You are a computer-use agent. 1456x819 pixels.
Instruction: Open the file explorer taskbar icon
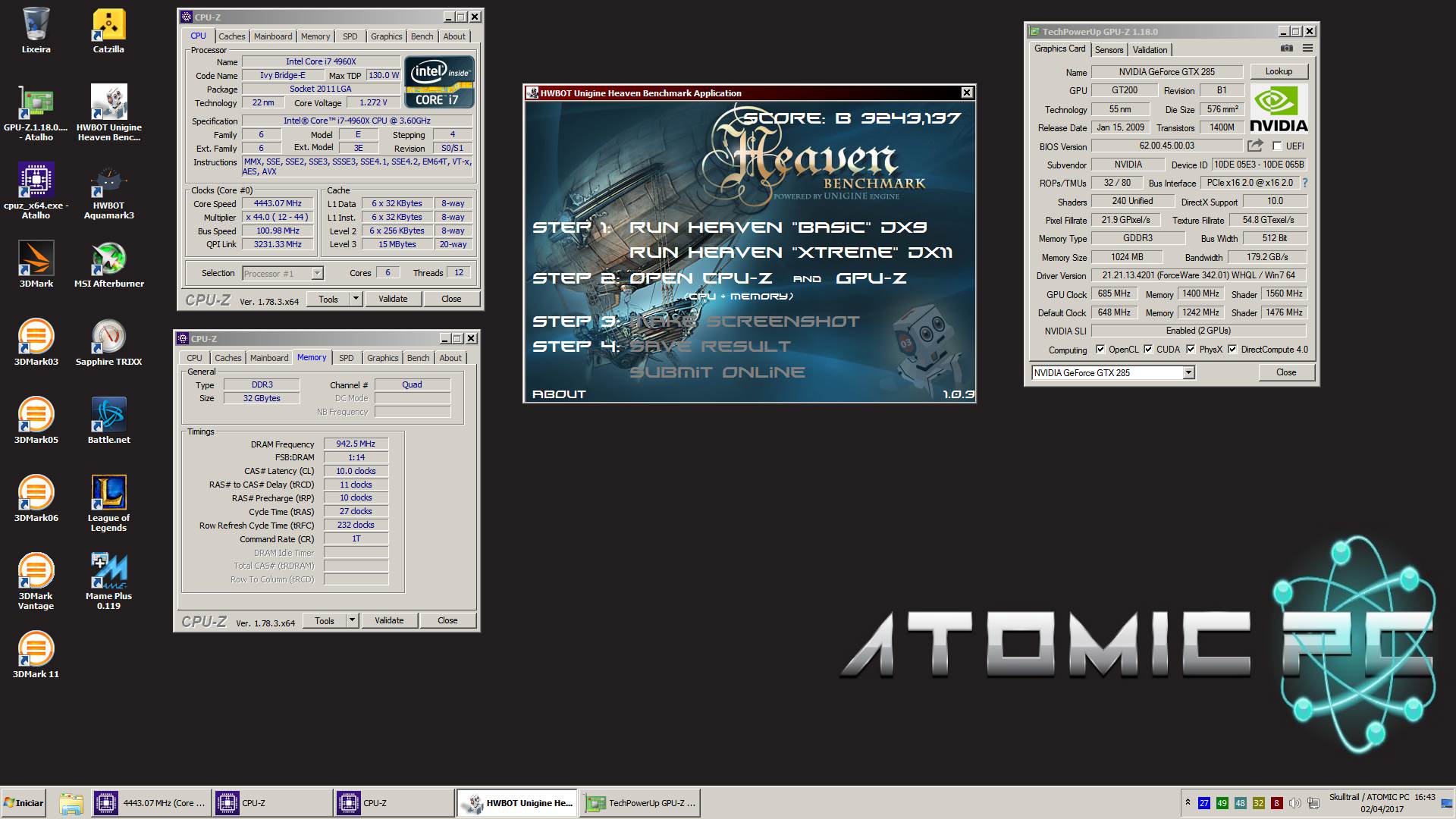tap(71, 803)
